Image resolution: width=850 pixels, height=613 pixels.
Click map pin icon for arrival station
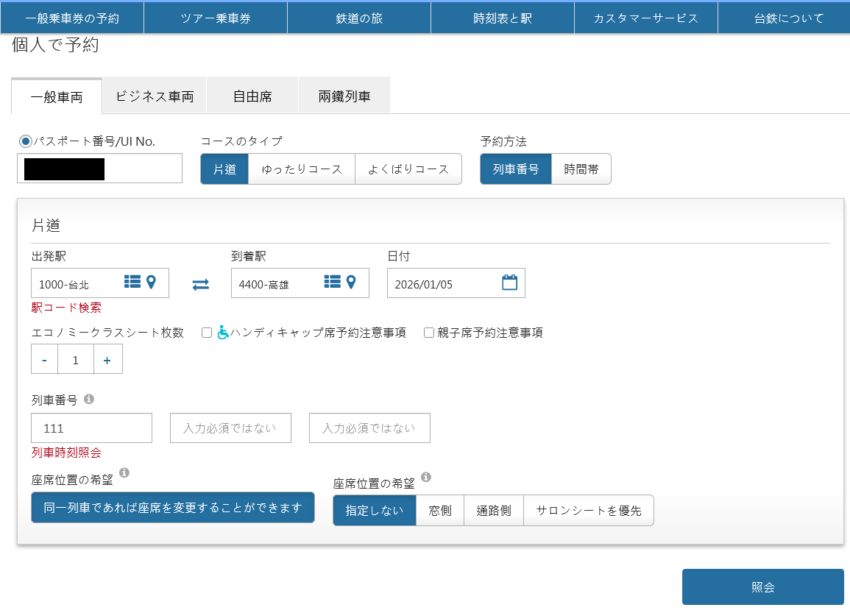(351, 283)
